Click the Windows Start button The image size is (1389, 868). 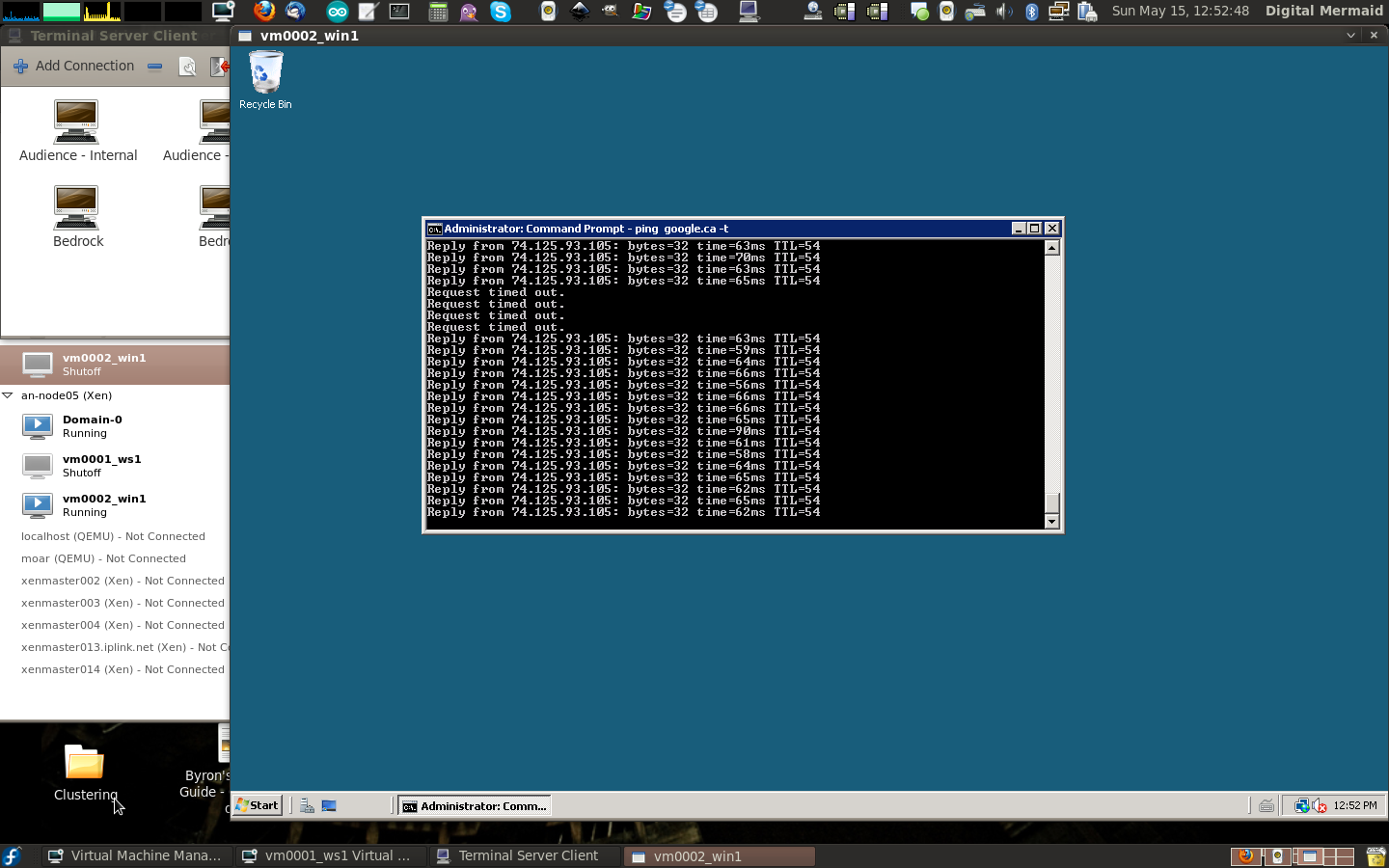258,805
